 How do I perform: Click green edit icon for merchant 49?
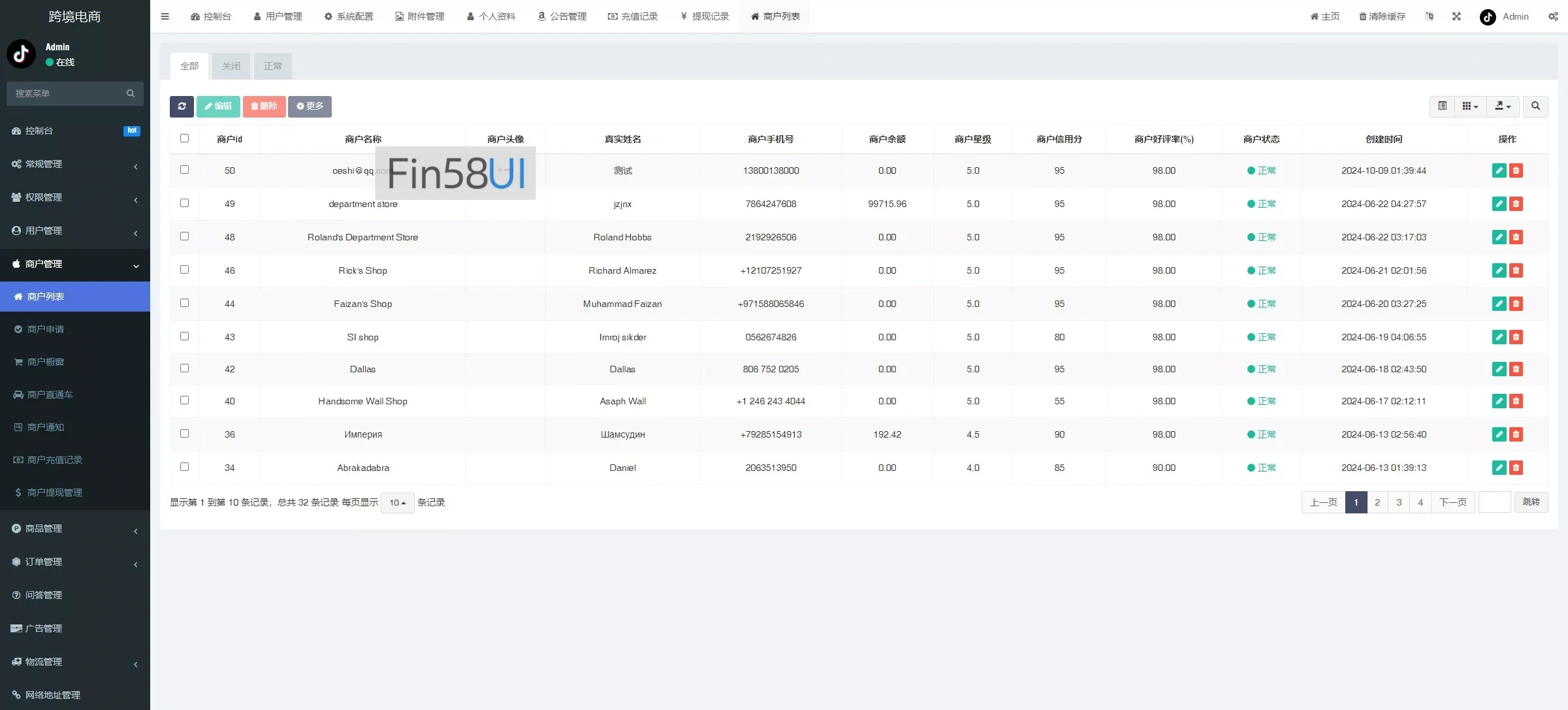(x=1499, y=204)
